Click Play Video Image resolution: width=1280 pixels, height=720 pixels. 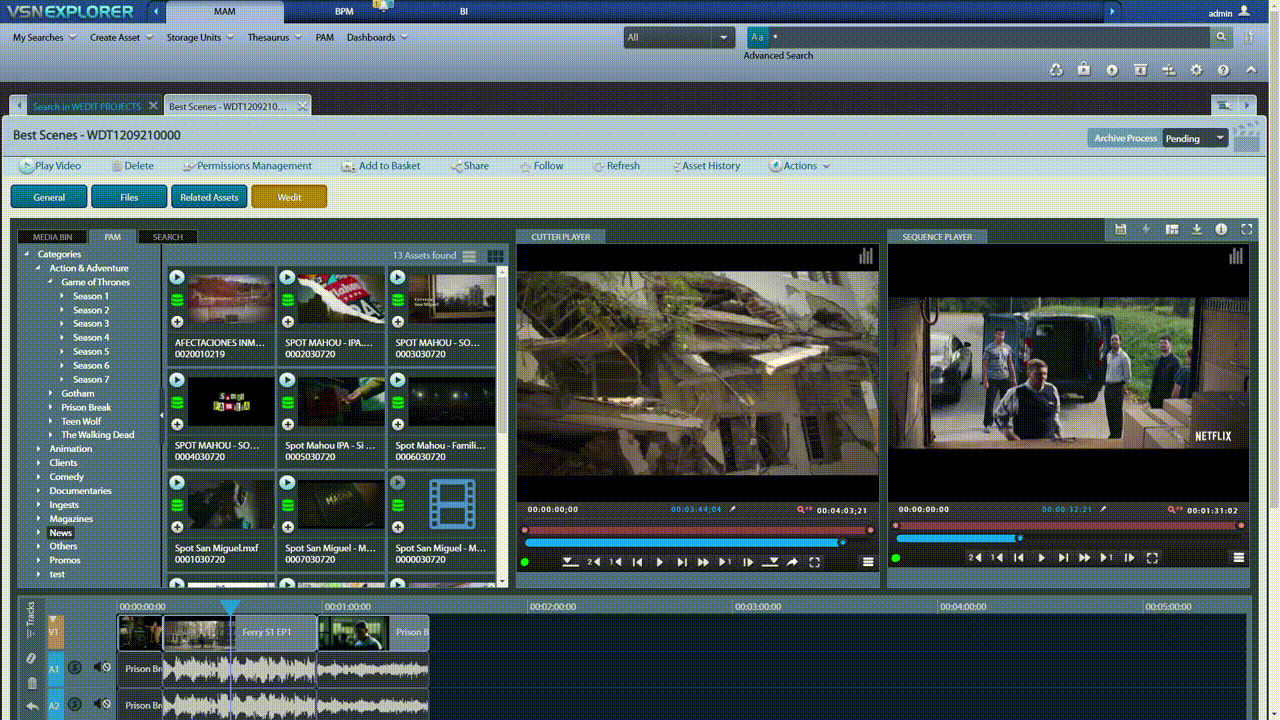(x=50, y=166)
